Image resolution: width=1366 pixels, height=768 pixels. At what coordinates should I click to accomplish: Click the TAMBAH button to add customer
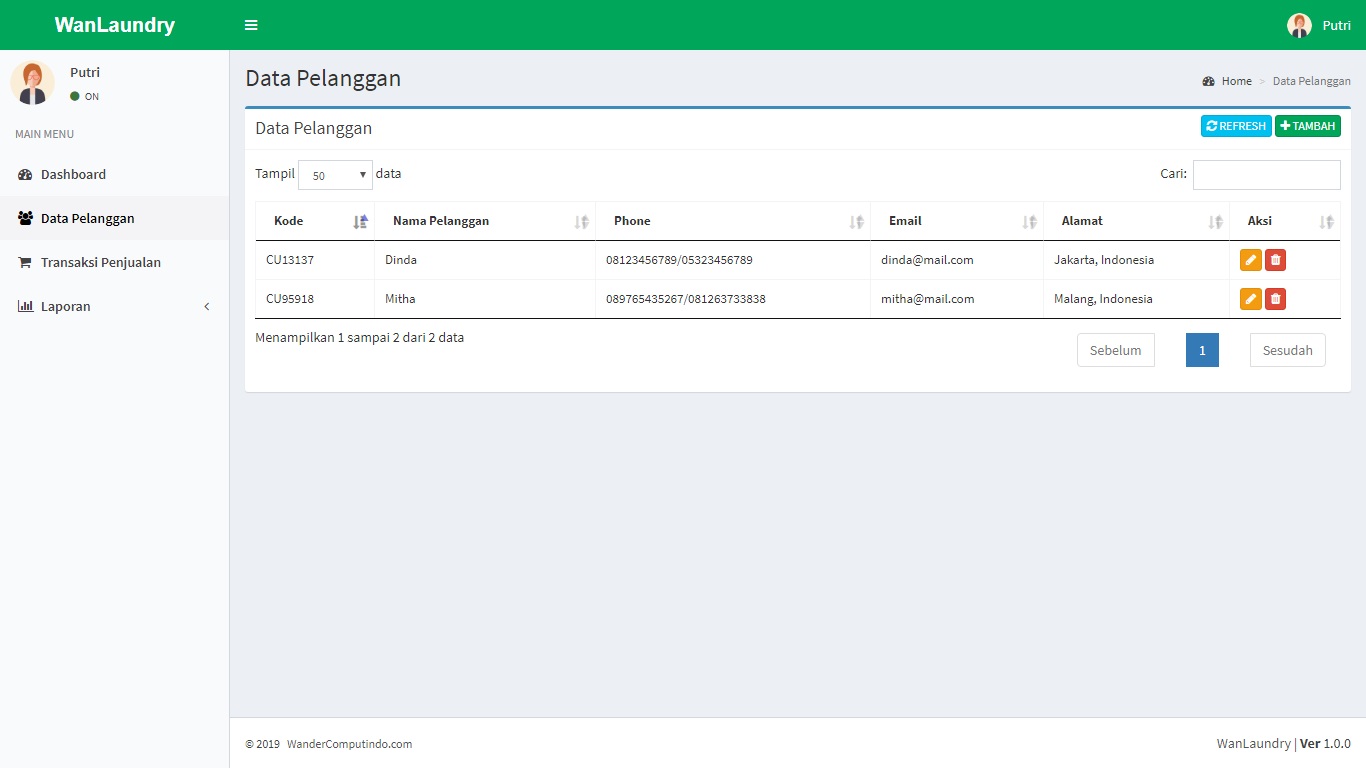pyautogui.click(x=1308, y=126)
